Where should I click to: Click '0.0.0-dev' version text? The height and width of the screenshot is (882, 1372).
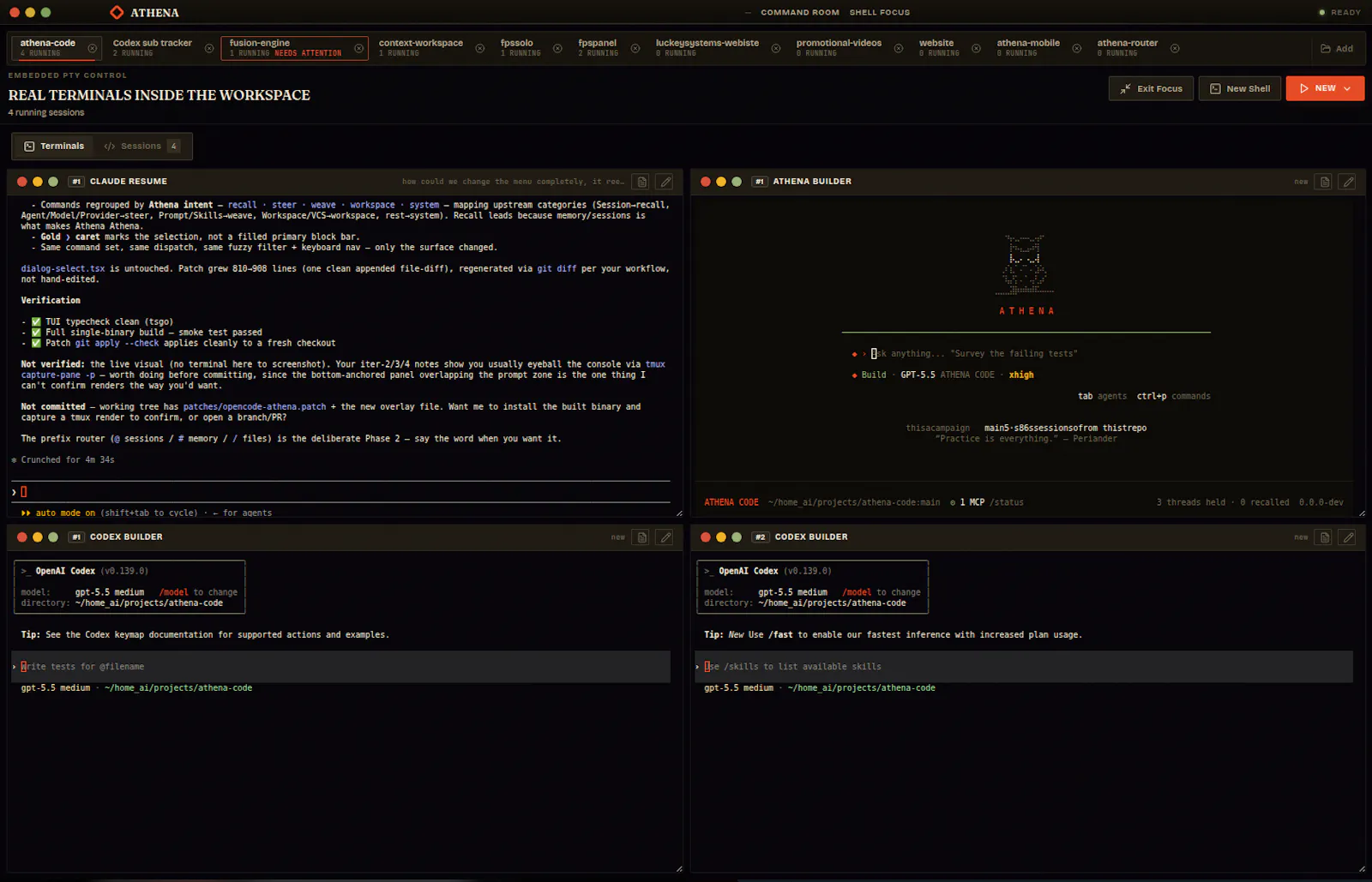(1321, 502)
